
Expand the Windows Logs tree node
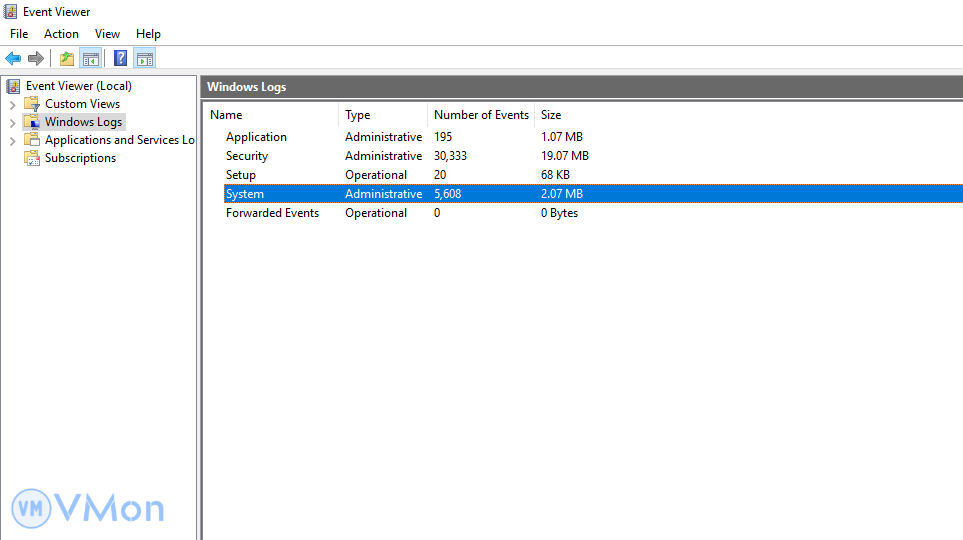[x=12, y=122]
